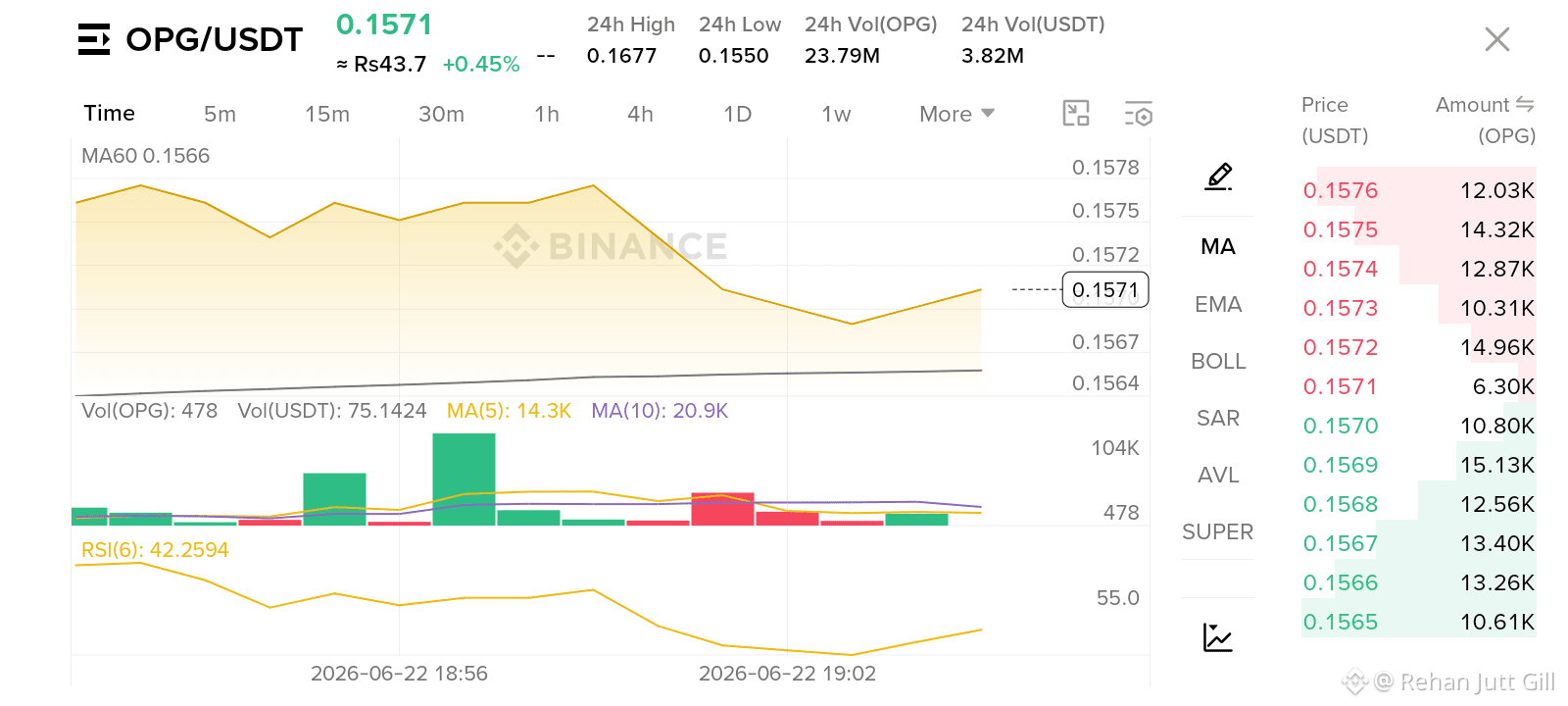This screenshot has height=706, width=1568.
Task: Open chart indicator settings icon
Action: pyautogui.click(x=1138, y=114)
